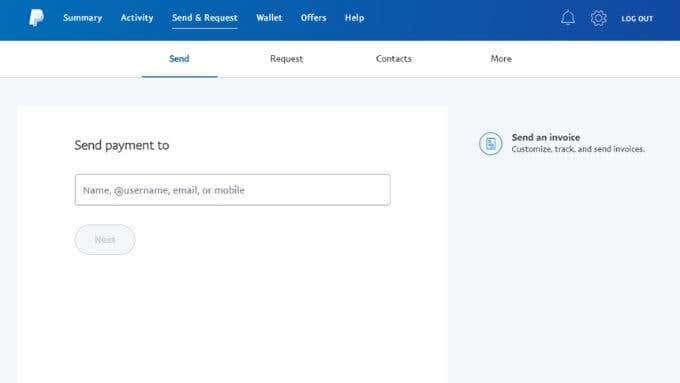Image resolution: width=680 pixels, height=383 pixels.
Task: Open the Activity page
Action: pyautogui.click(x=137, y=18)
